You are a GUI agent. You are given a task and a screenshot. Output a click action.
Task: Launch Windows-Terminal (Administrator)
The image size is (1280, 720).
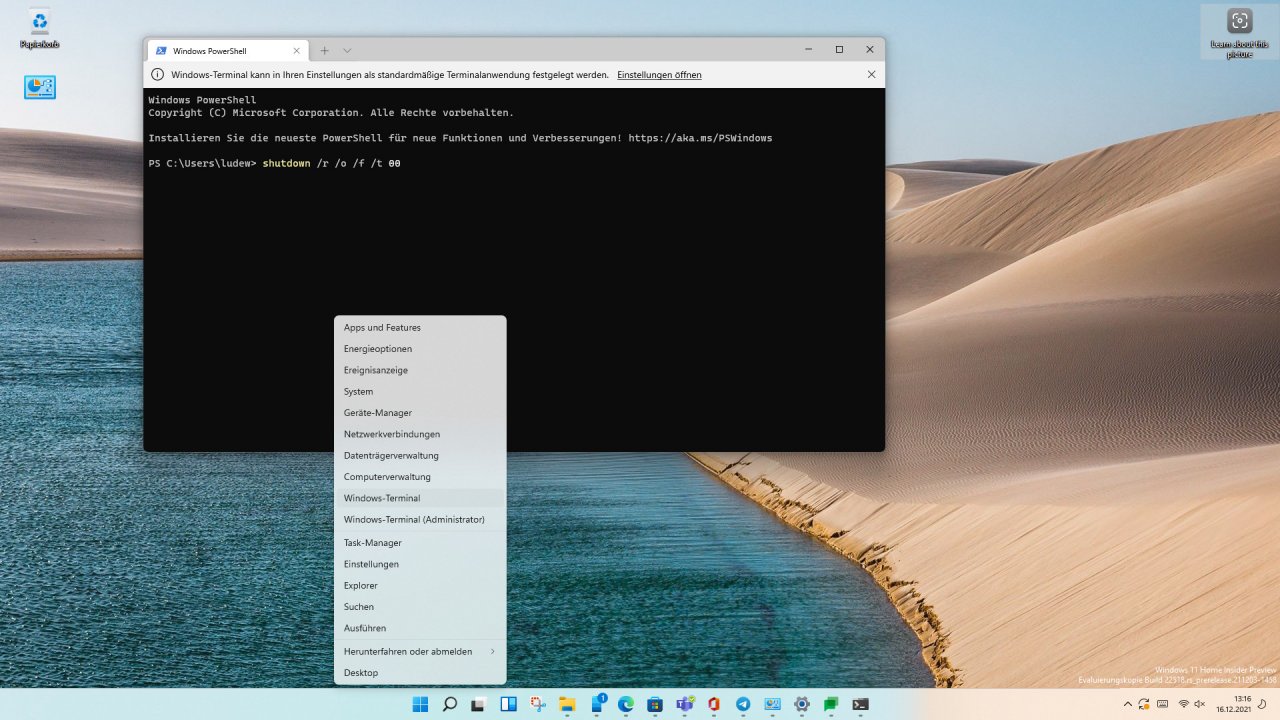pyautogui.click(x=420, y=520)
